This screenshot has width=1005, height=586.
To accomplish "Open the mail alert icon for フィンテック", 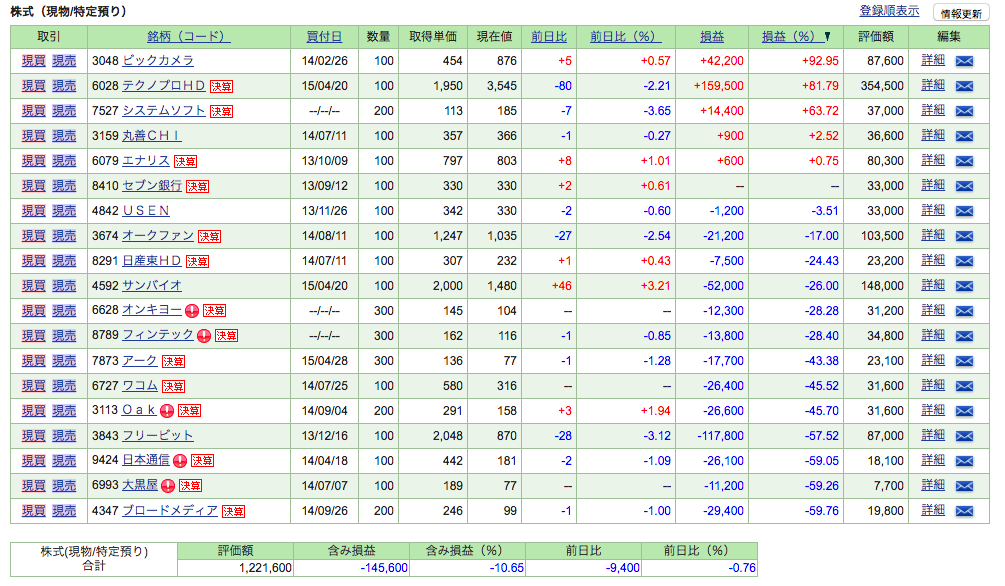I will [x=964, y=336].
